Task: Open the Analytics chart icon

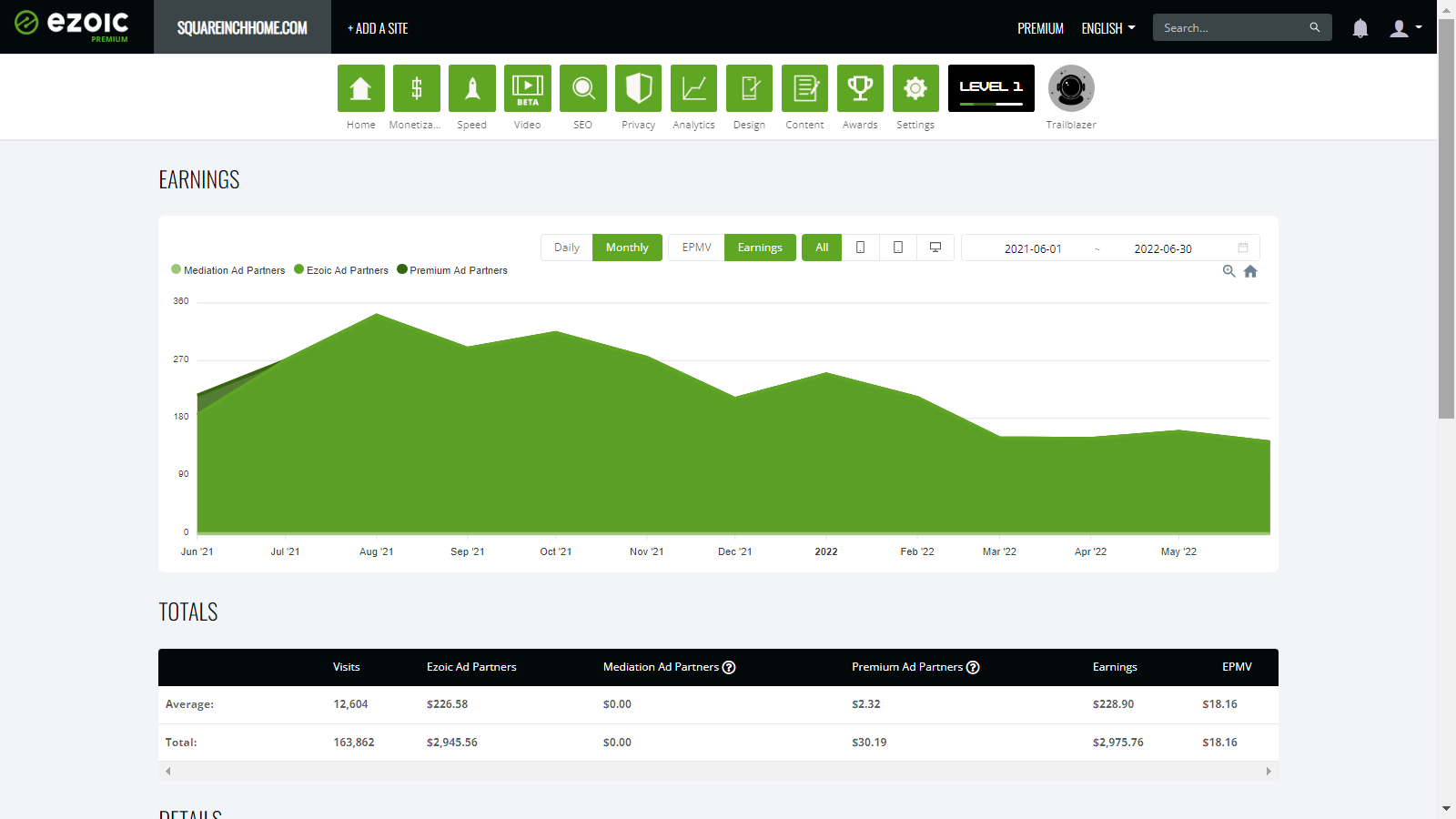Action: [693, 88]
